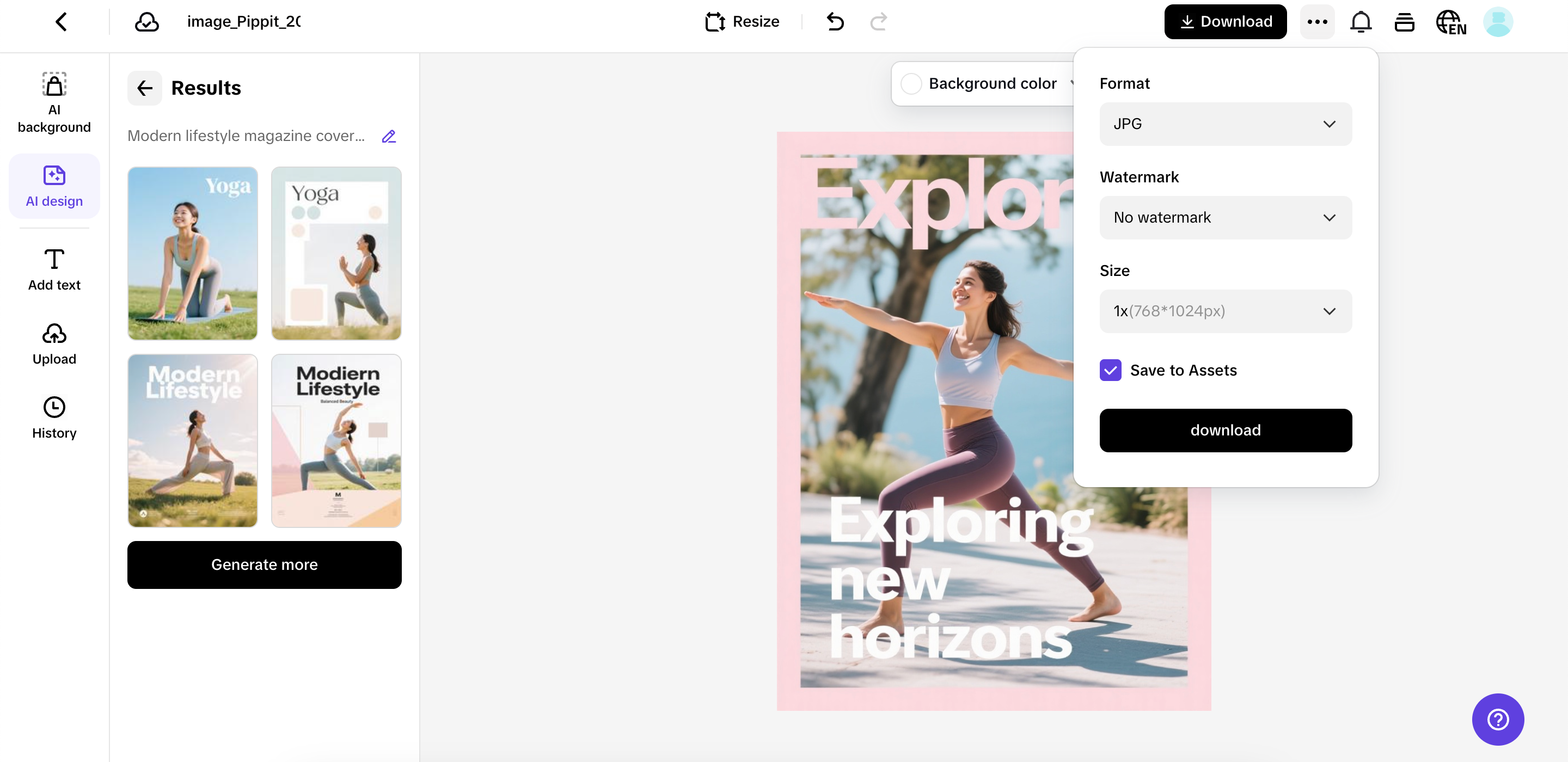Open the notifications bell

(1361, 22)
